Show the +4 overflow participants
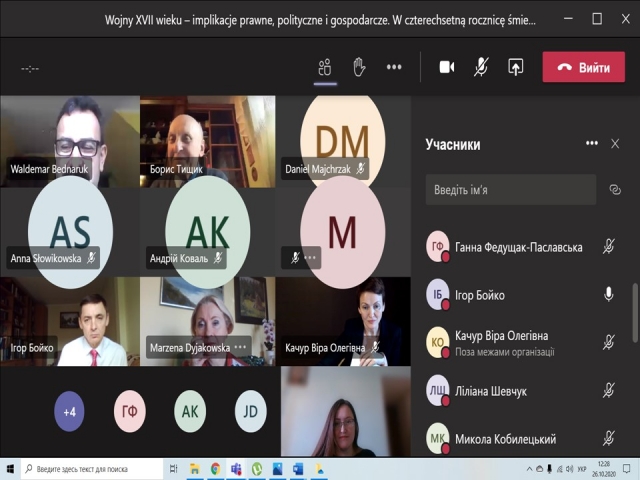Viewport: 640px width, 480px height. (69, 411)
